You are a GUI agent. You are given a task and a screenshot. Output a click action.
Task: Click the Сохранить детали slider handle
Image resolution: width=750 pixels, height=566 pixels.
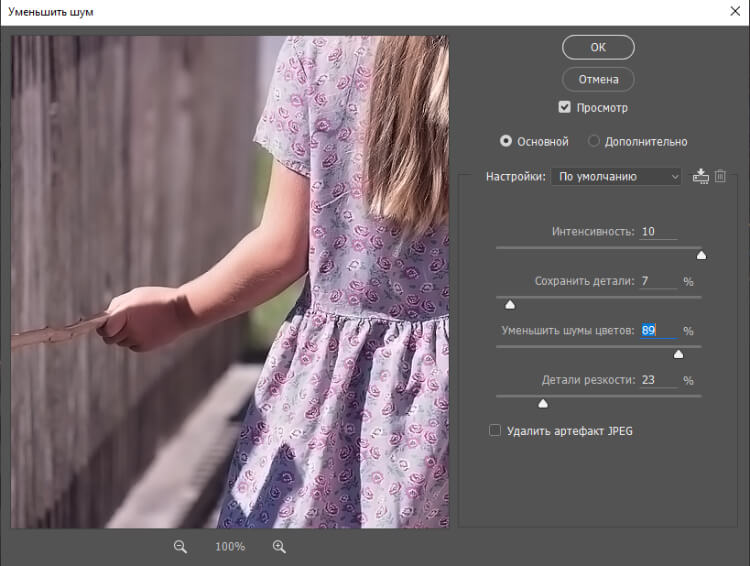pyautogui.click(x=509, y=304)
